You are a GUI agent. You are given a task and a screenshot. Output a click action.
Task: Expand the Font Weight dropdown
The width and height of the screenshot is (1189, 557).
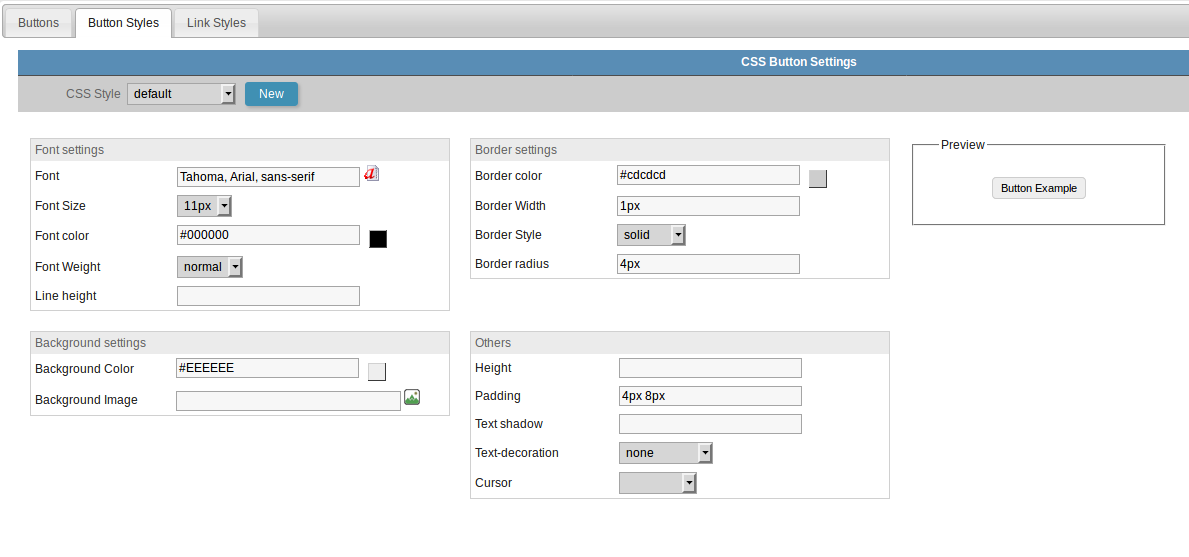coord(210,267)
